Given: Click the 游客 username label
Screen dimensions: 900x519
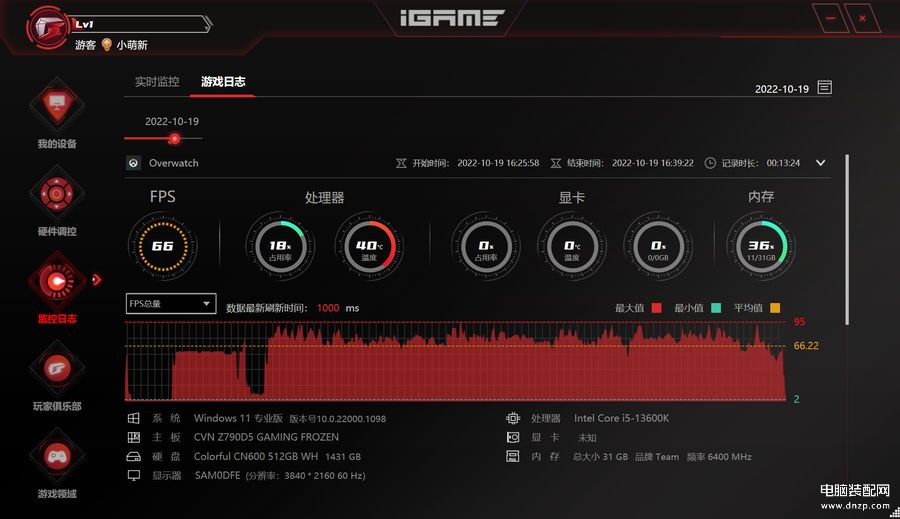Looking at the screenshot, I should coord(85,45).
